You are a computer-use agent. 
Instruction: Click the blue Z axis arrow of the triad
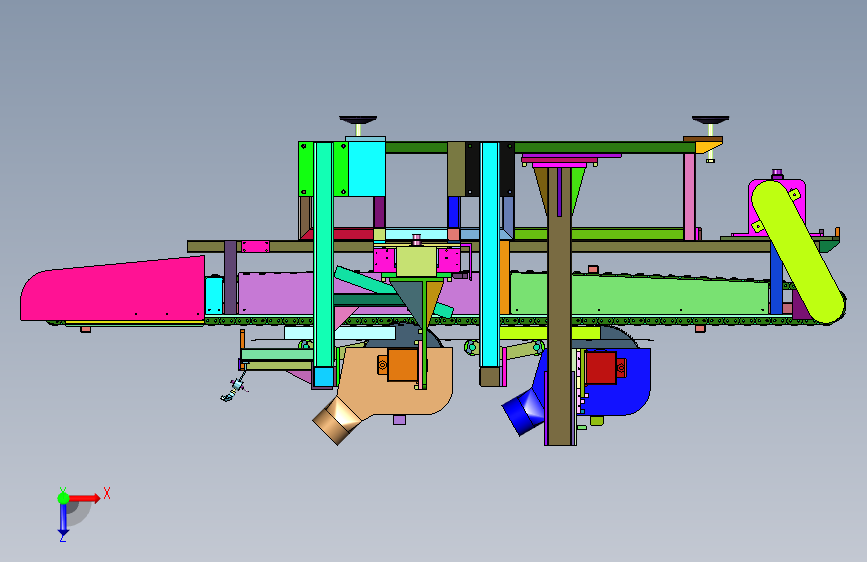click(63, 521)
